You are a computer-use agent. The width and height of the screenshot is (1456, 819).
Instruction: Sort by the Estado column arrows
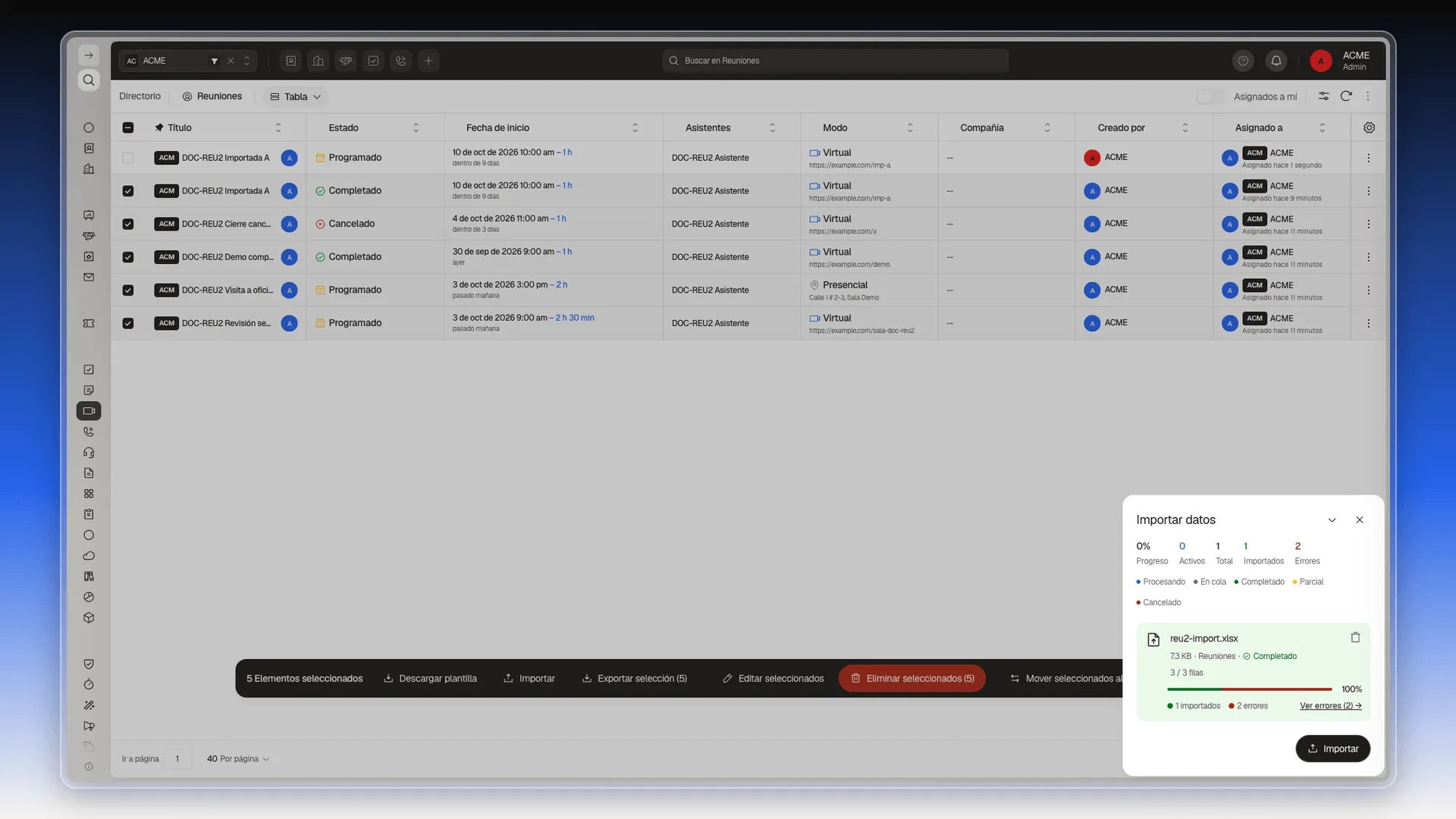[x=416, y=127]
